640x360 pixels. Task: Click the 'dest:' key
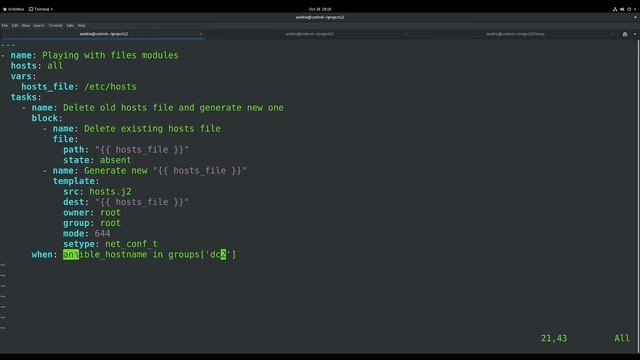tap(76, 202)
